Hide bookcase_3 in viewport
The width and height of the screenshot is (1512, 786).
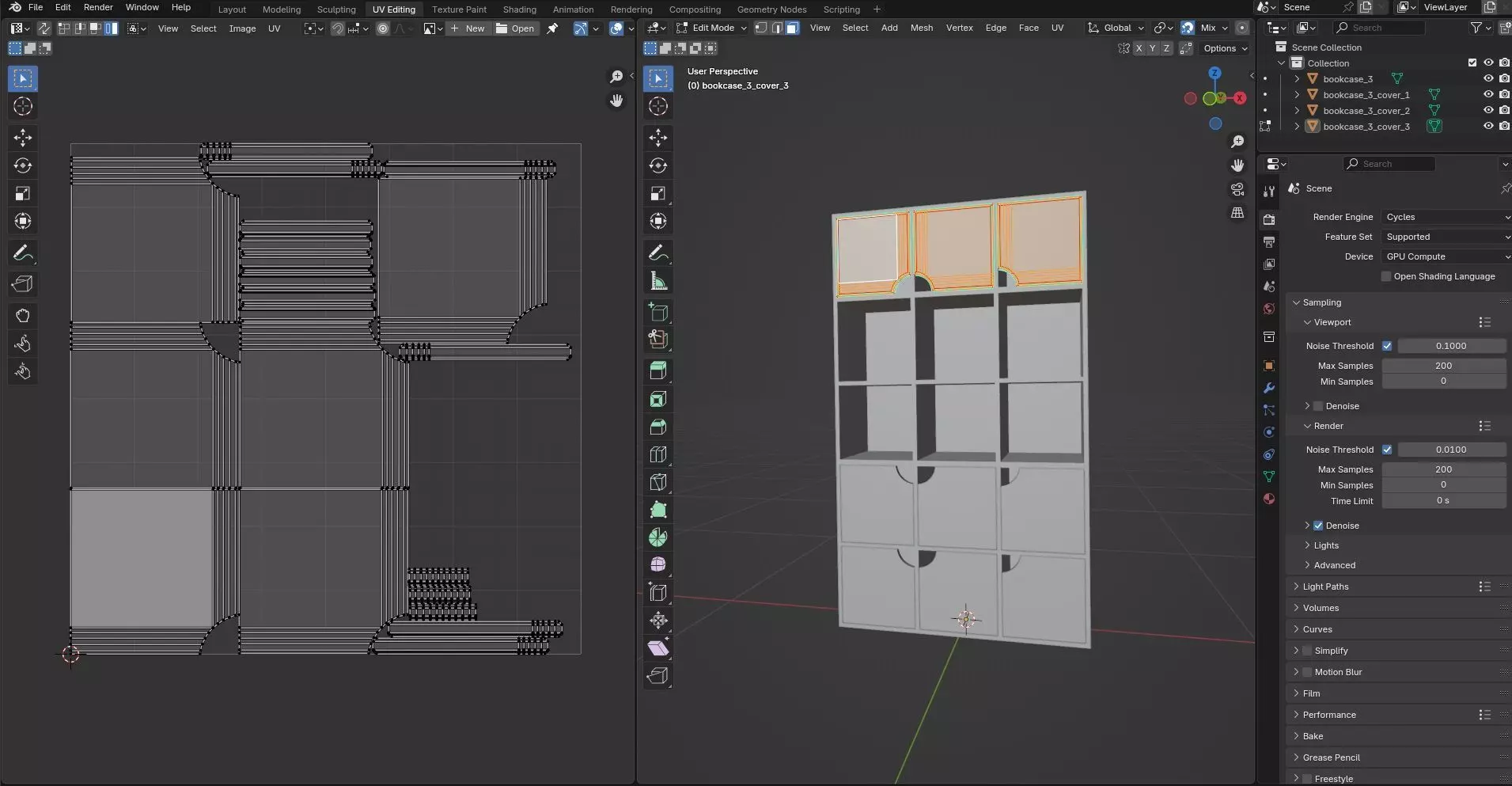coord(1488,78)
